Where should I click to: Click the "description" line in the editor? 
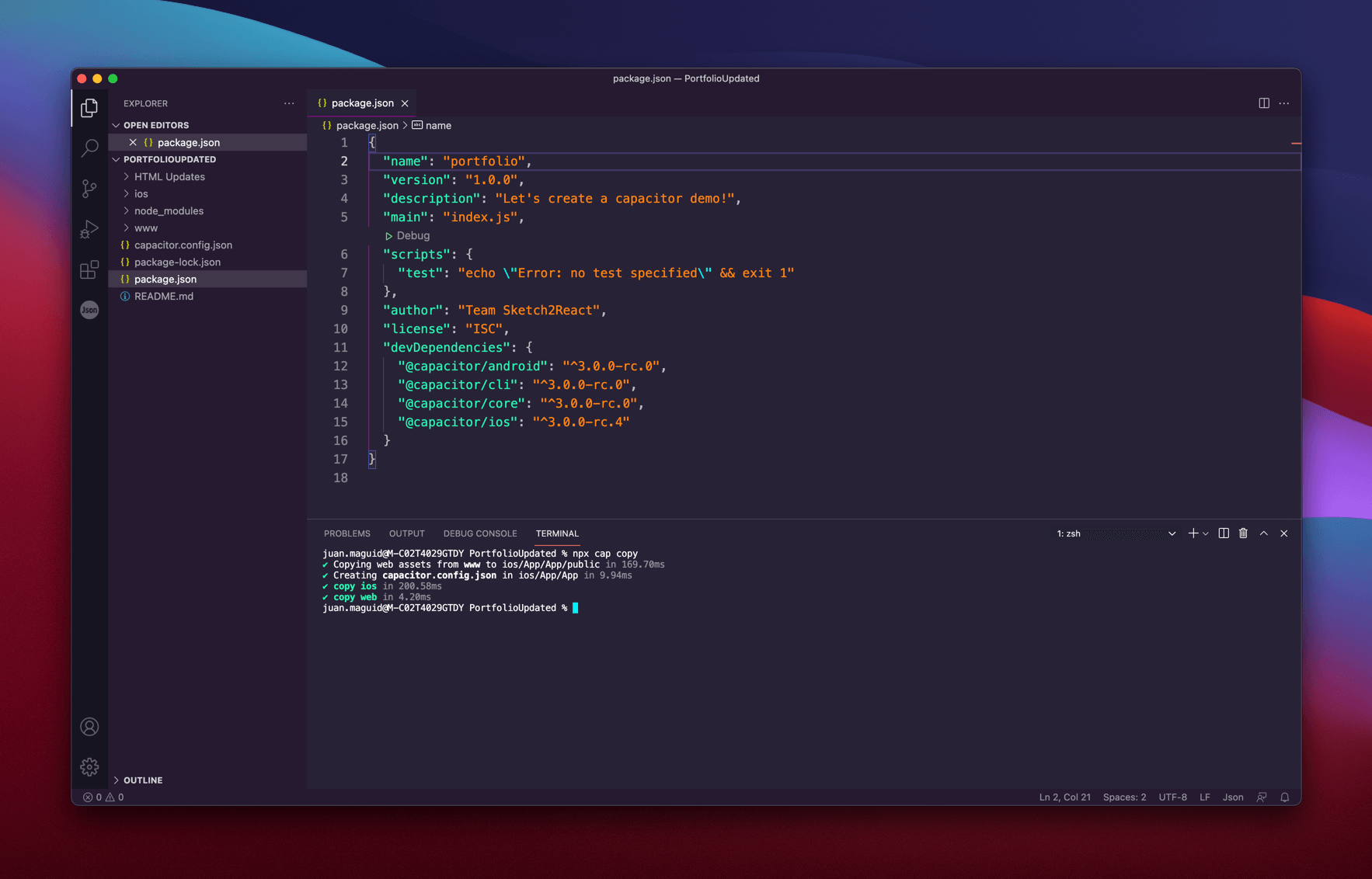[562, 198]
